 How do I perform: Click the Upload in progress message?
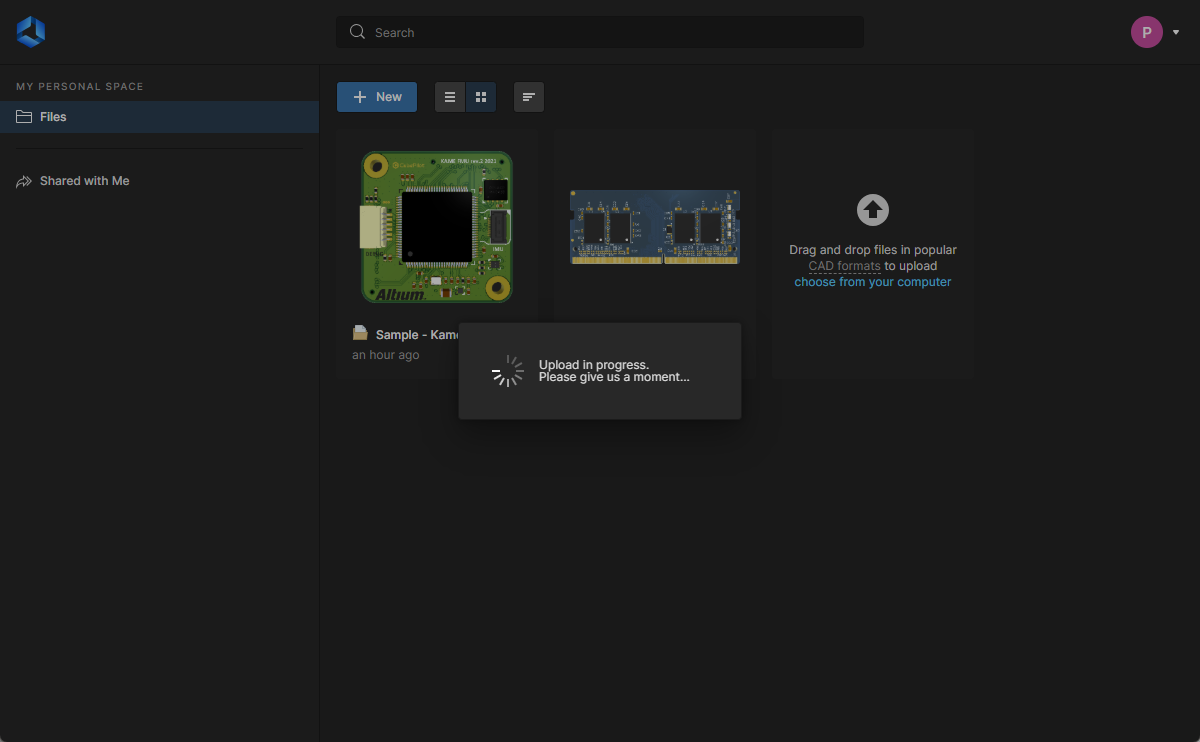click(614, 371)
